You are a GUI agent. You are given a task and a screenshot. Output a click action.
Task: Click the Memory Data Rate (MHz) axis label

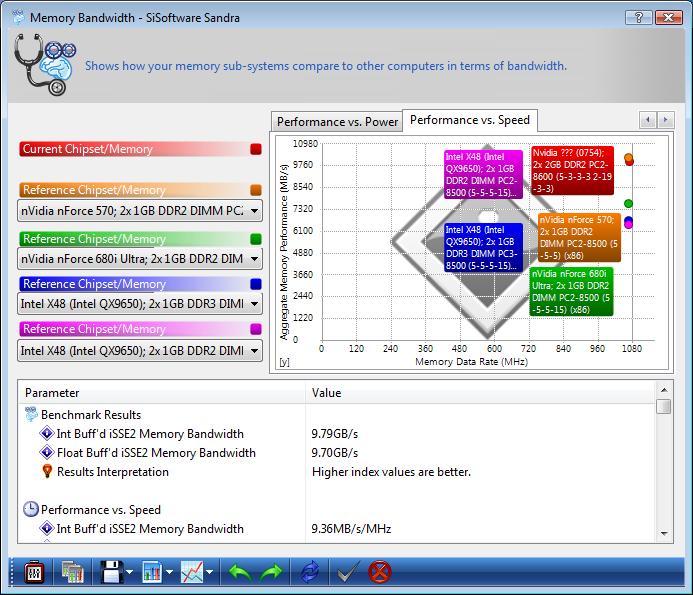(471, 362)
